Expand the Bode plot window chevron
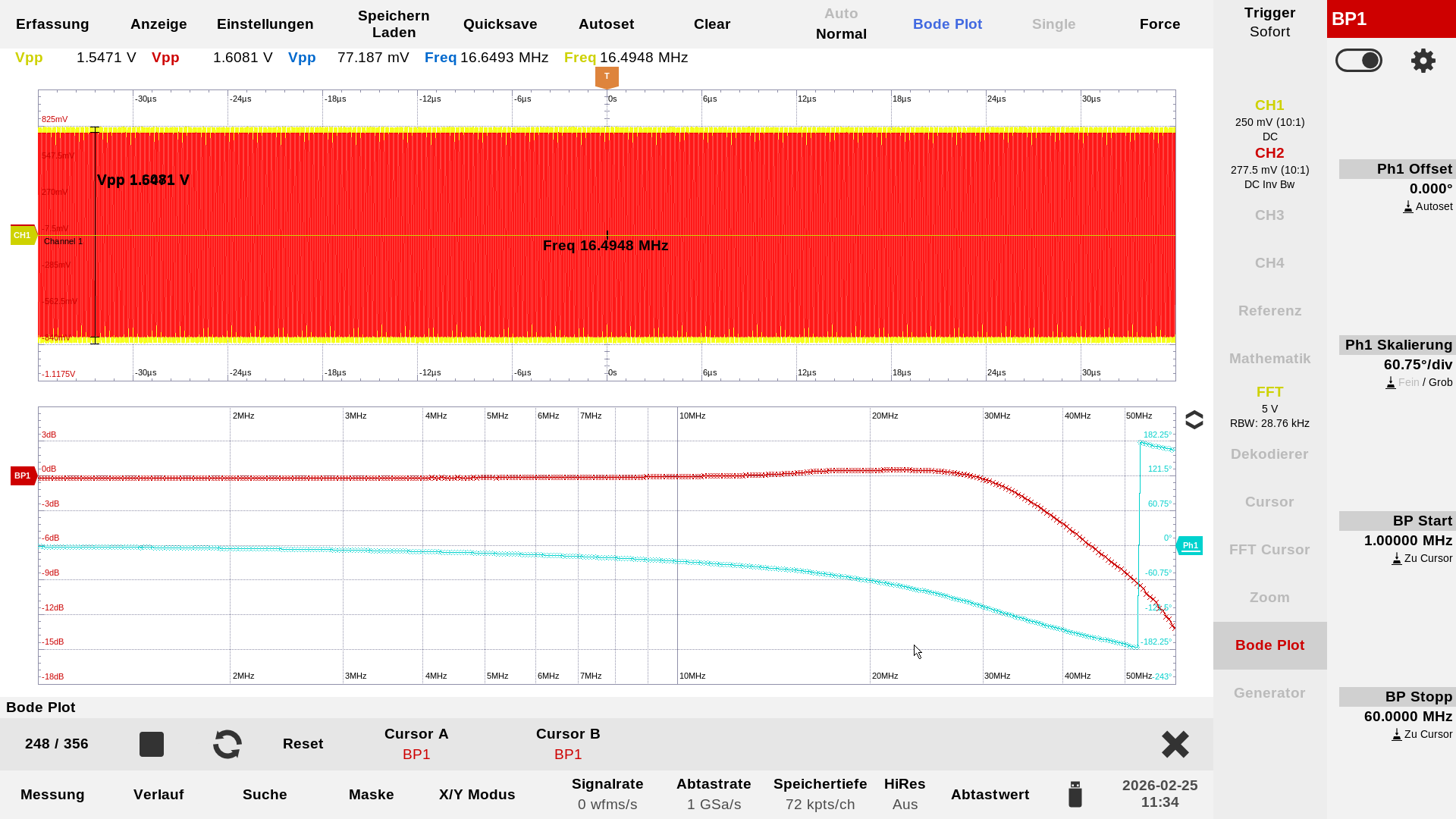The width and height of the screenshot is (1456, 819). point(1194,420)
